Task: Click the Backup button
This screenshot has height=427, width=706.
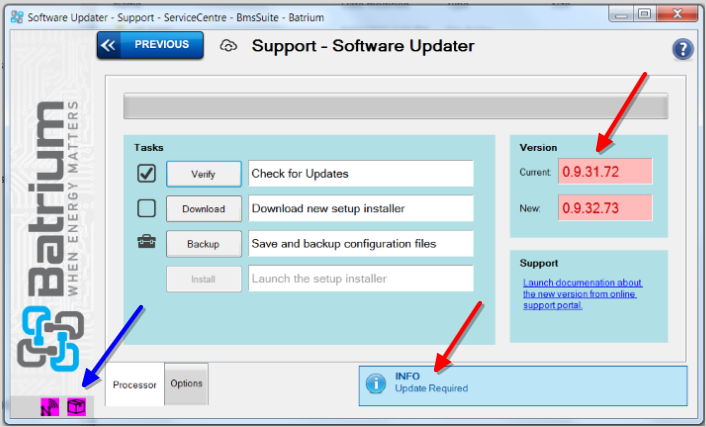Action: tap(204, 244)
